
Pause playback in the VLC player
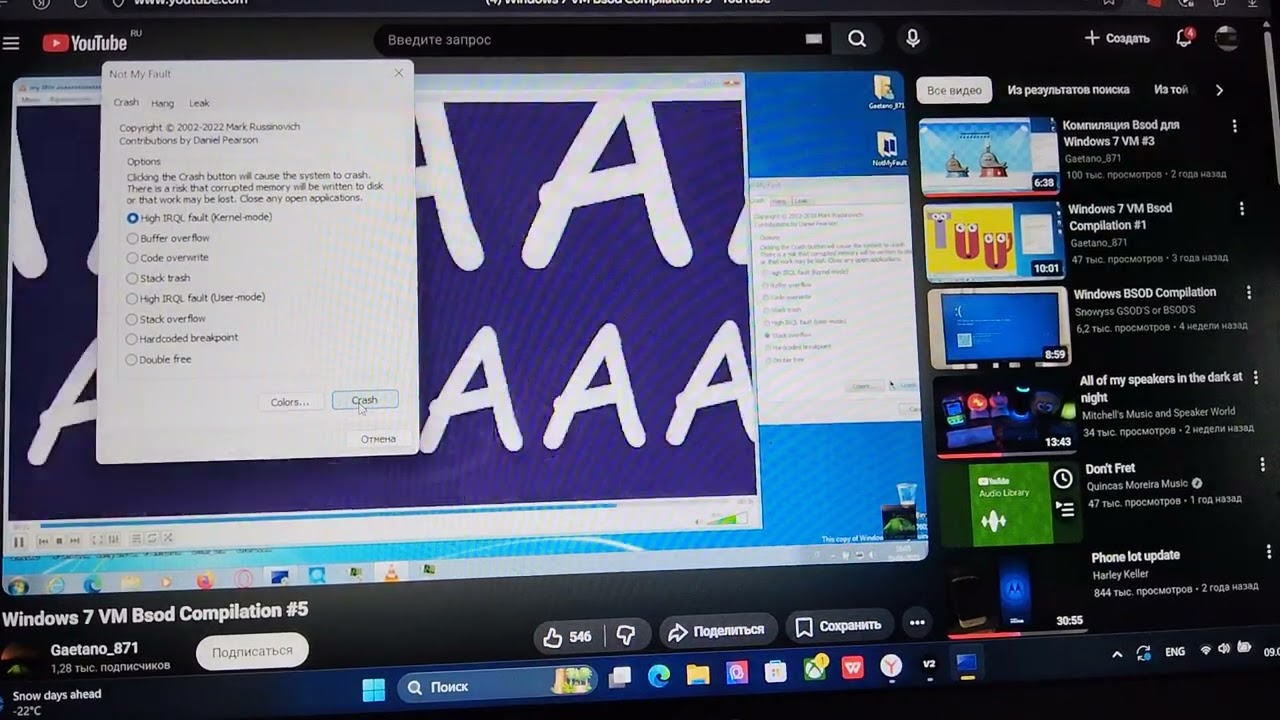click(x=18, y=542)
